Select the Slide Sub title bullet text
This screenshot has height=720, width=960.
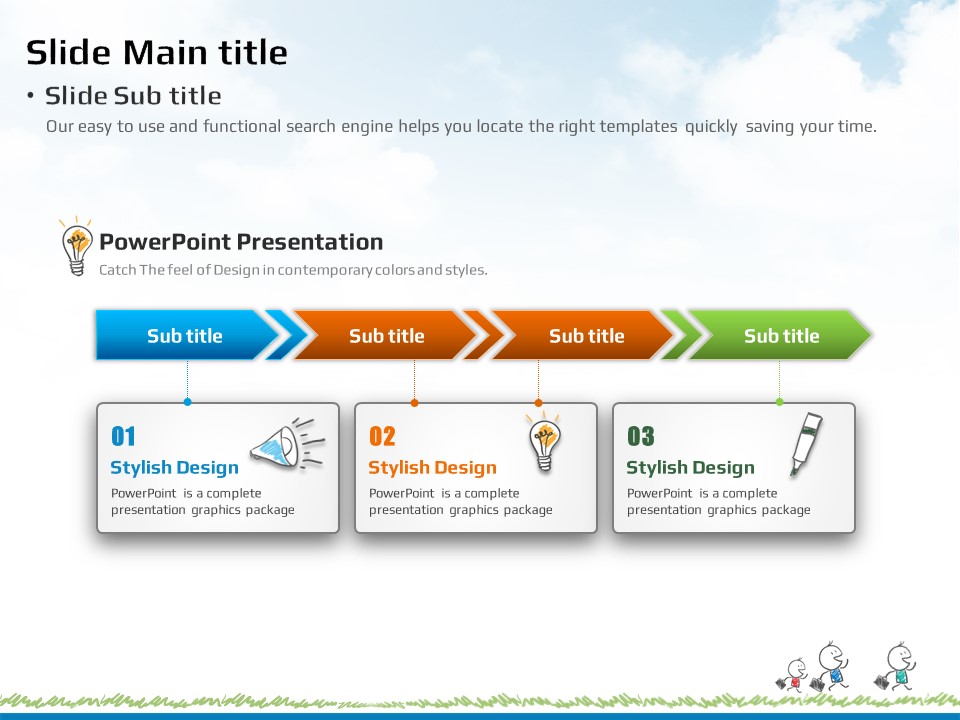tap(133, 96)
